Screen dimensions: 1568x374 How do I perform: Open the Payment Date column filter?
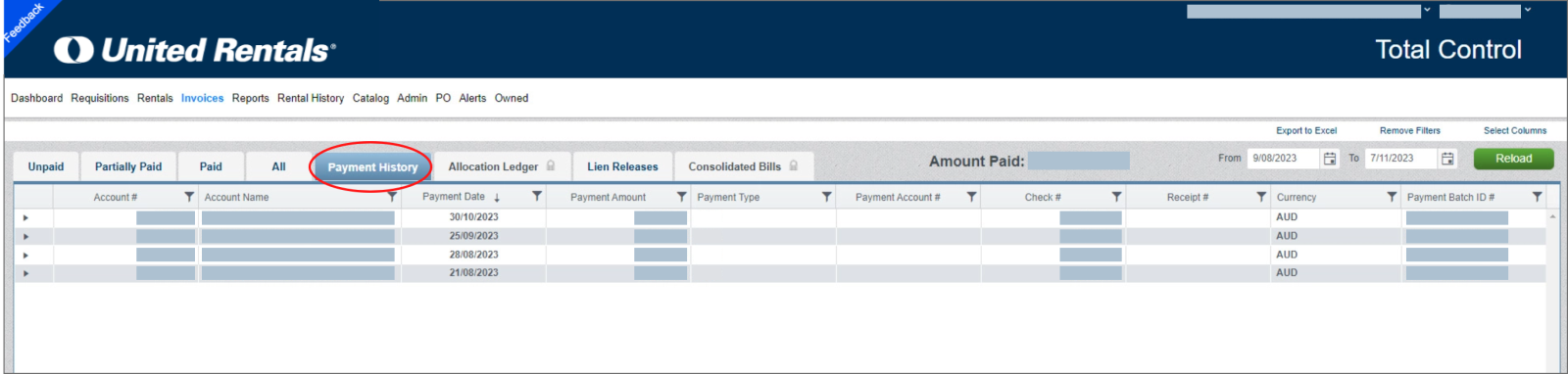coord(537,197)
